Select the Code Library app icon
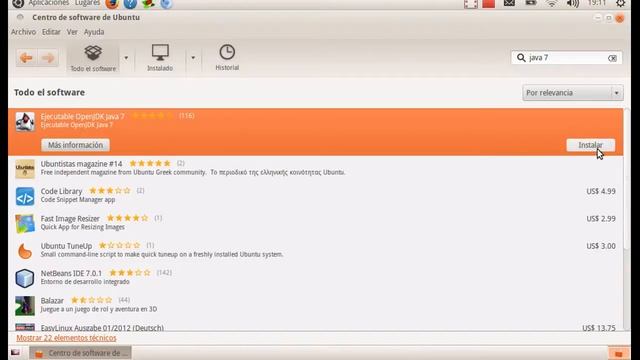The image size is (640, 360). click(25, 196)
